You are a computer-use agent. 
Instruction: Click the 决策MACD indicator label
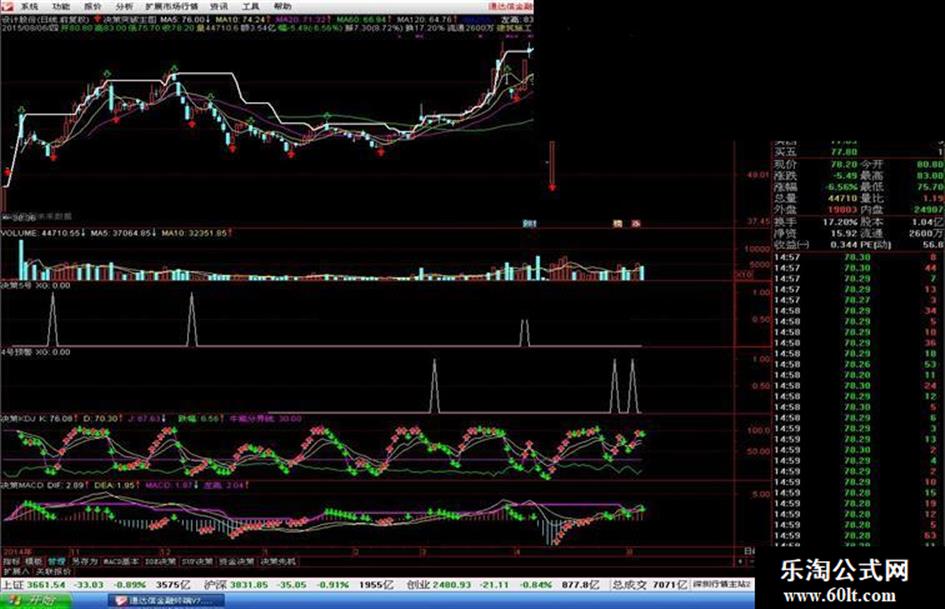tap(22, 485)
